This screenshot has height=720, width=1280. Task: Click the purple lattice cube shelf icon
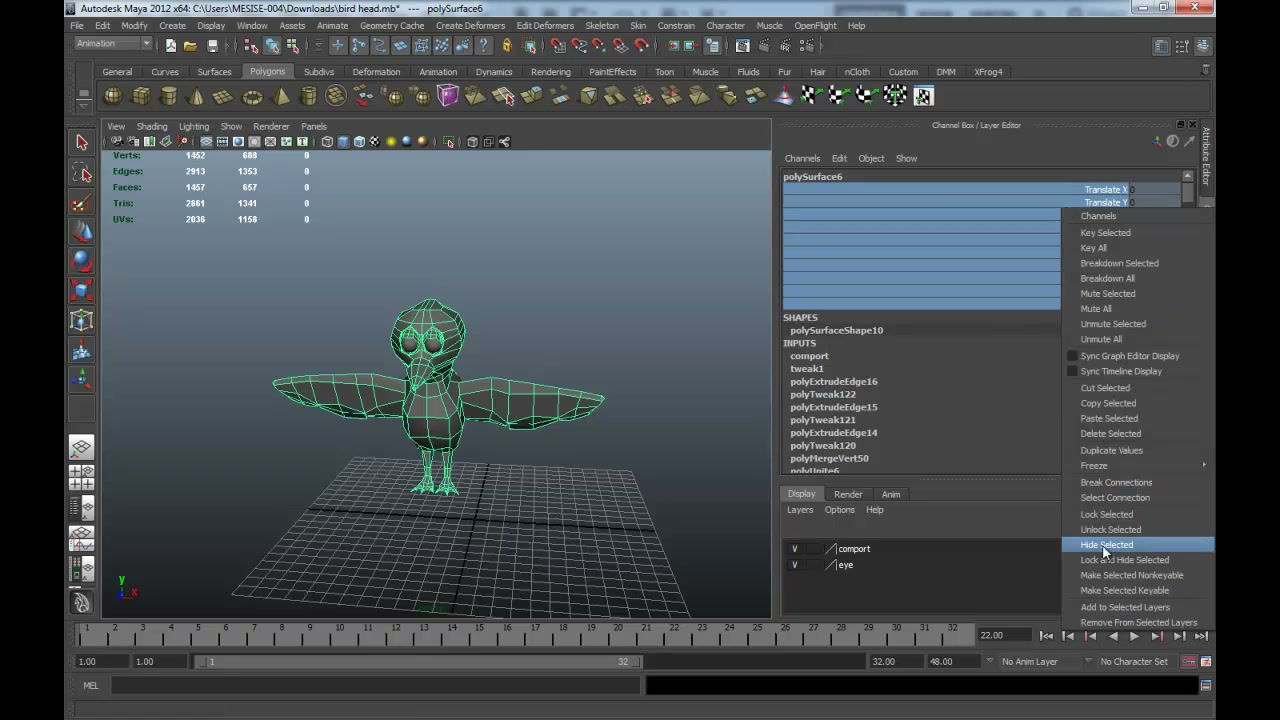[x=447, y=96]
